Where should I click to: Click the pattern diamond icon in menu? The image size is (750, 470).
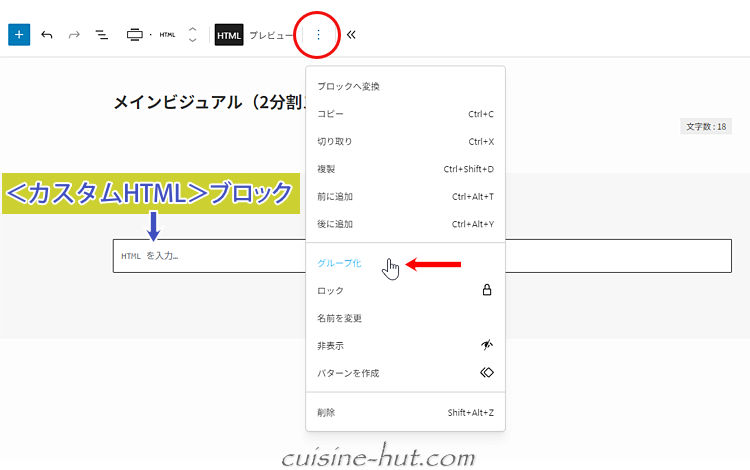(x=487, y=372)
